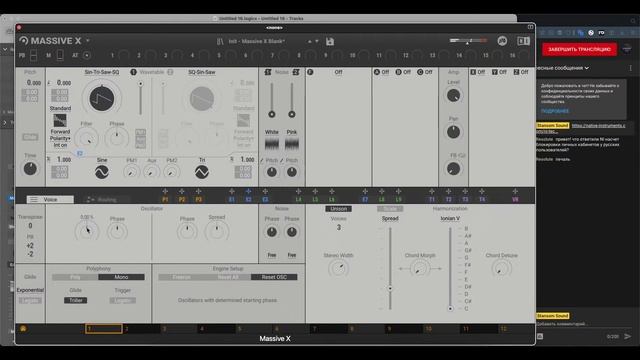The width and height of the screenshot is (640, 360).
Task: Select Reset OSC engine setup option
Action: point(274,277)
